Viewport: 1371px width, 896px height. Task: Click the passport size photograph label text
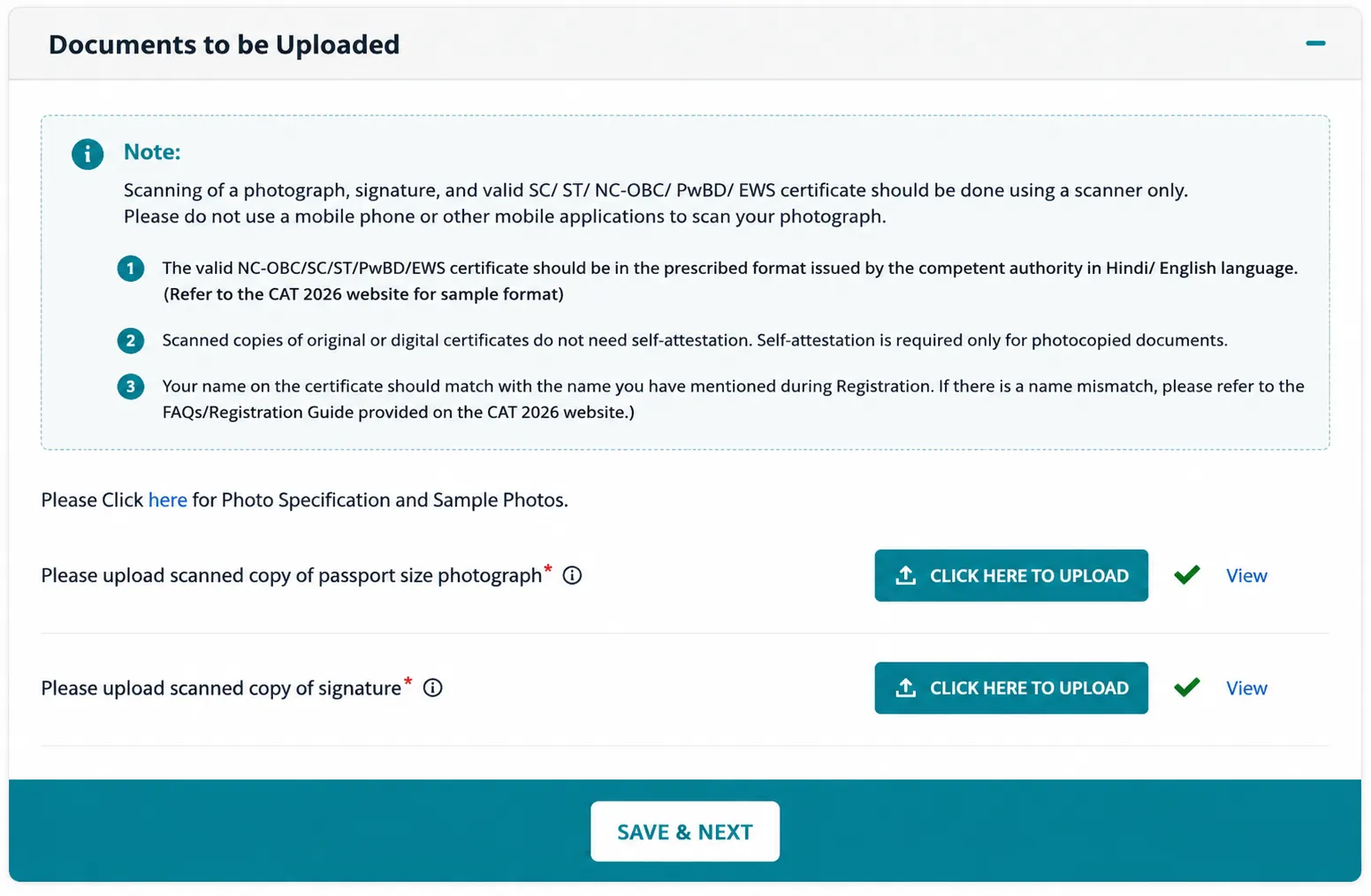coord(291,576)
